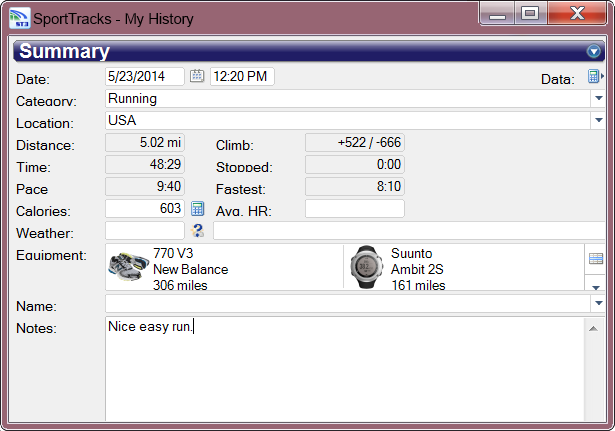Click the Location field showing USA
This screenshot has width=615, height=431.
tap(348, 120)
